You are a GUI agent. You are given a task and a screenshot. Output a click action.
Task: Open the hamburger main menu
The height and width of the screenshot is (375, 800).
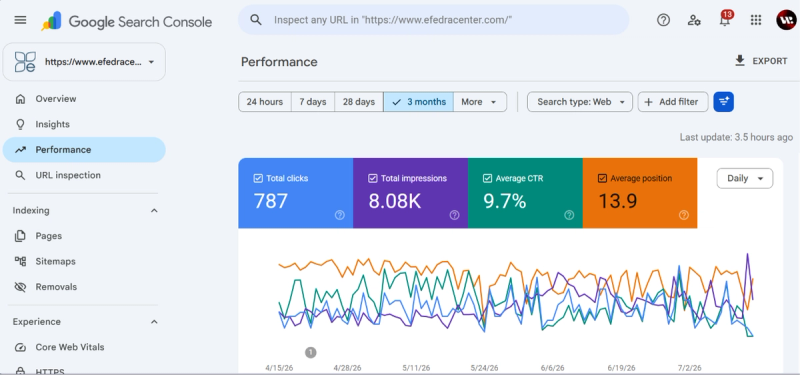[x=20, y=20]
